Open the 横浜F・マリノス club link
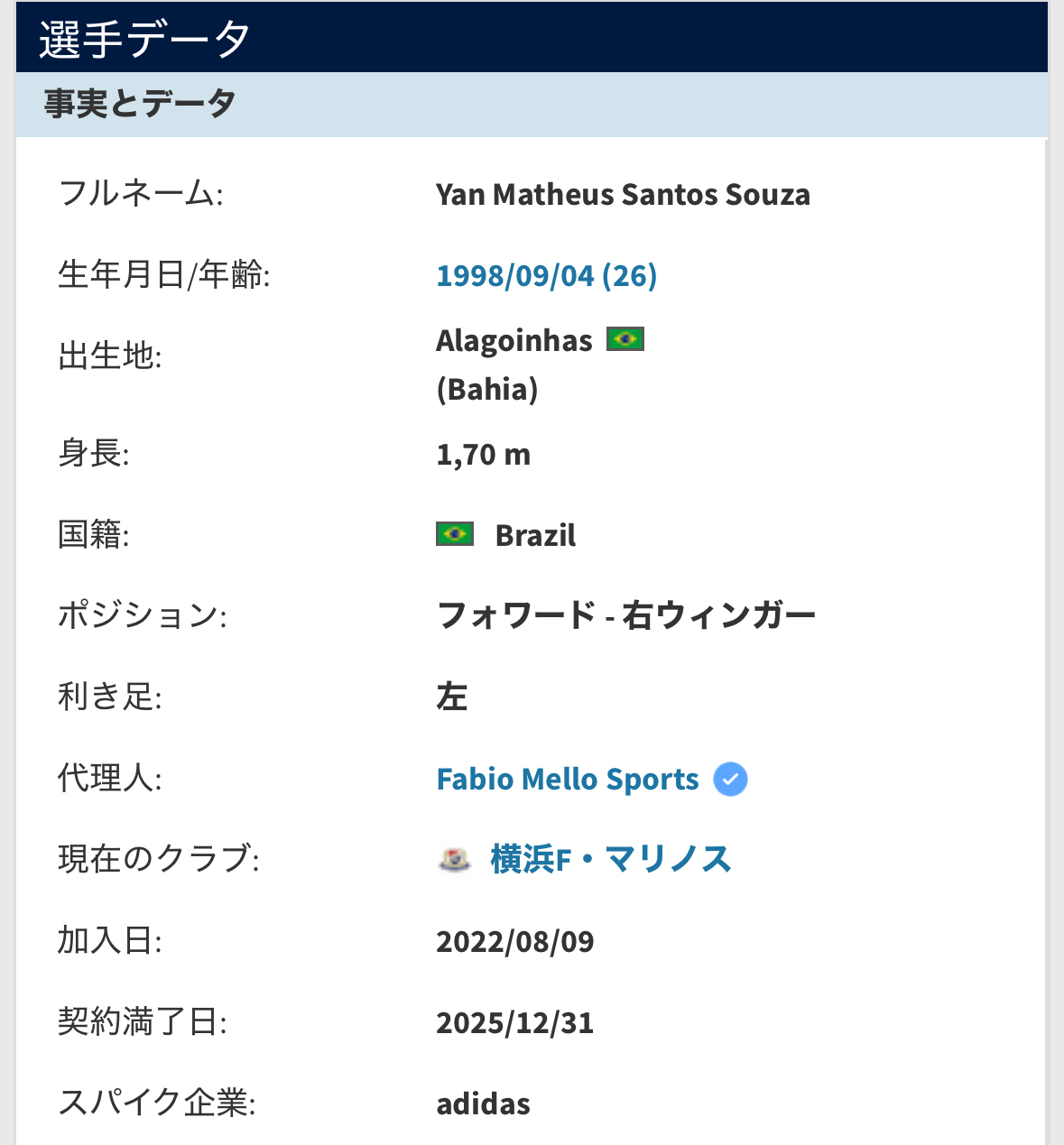This screenshot has width=1064, height=1145. point(611,859)
